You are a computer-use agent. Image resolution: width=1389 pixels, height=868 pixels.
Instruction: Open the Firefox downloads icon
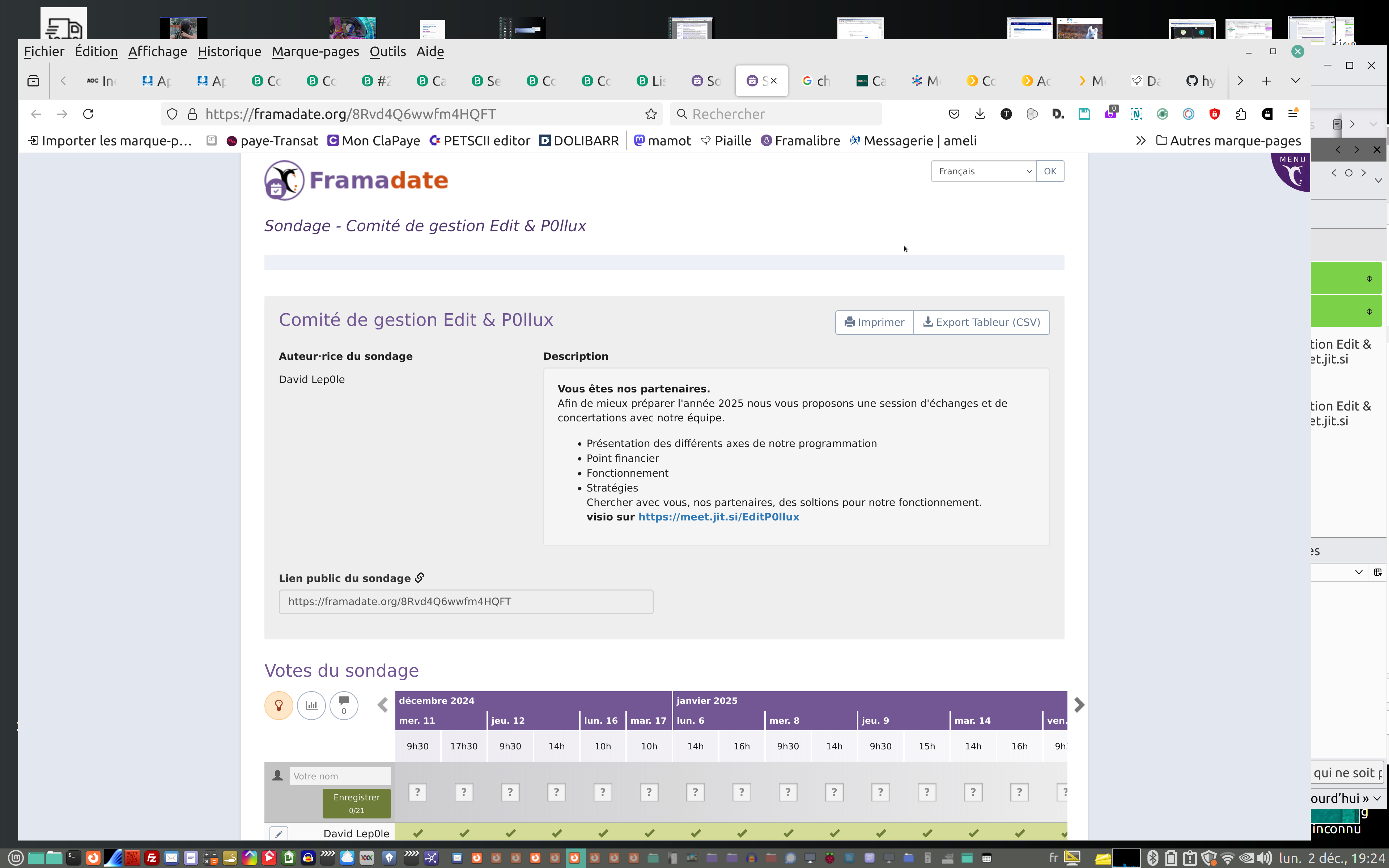click(980, 114)
